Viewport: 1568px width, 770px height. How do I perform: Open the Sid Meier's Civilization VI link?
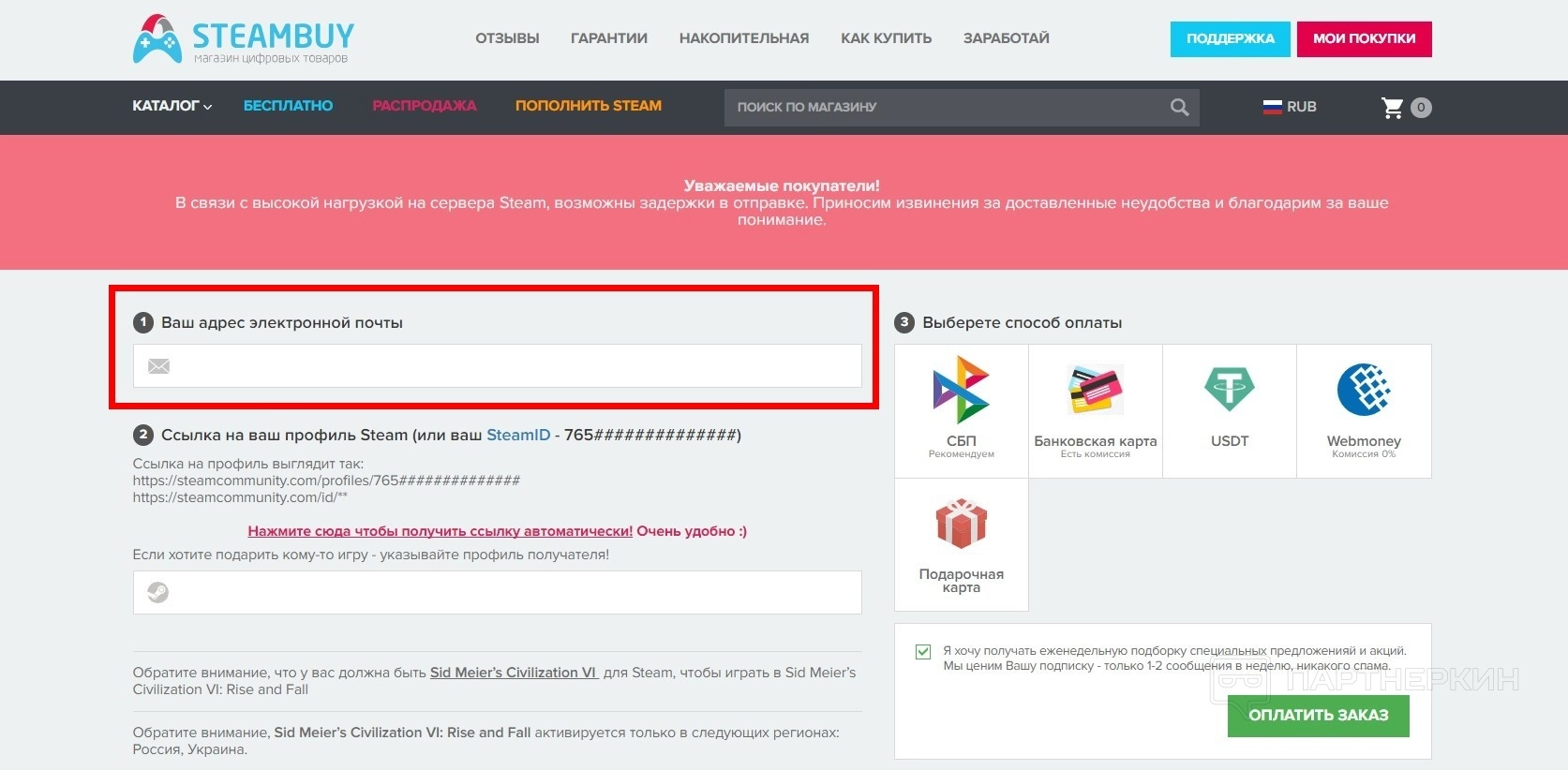pyautogui.click(x=514, y=673)
